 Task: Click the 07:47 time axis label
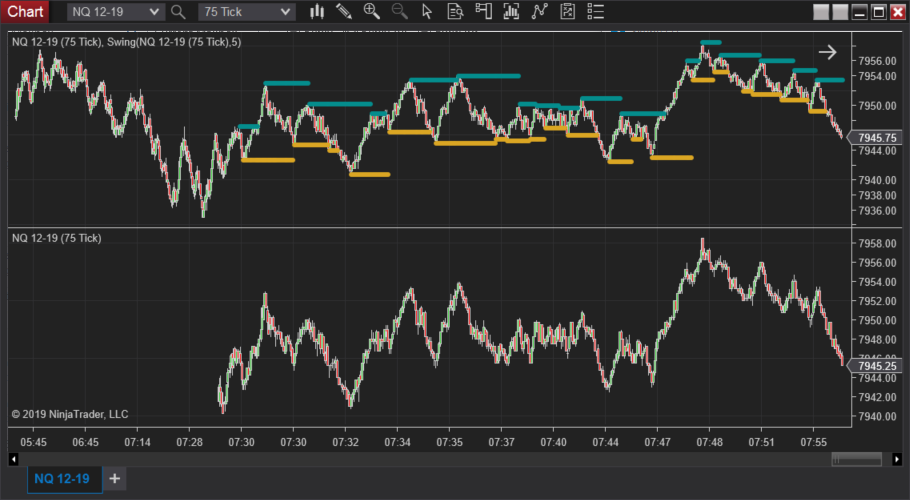(657, 442)
